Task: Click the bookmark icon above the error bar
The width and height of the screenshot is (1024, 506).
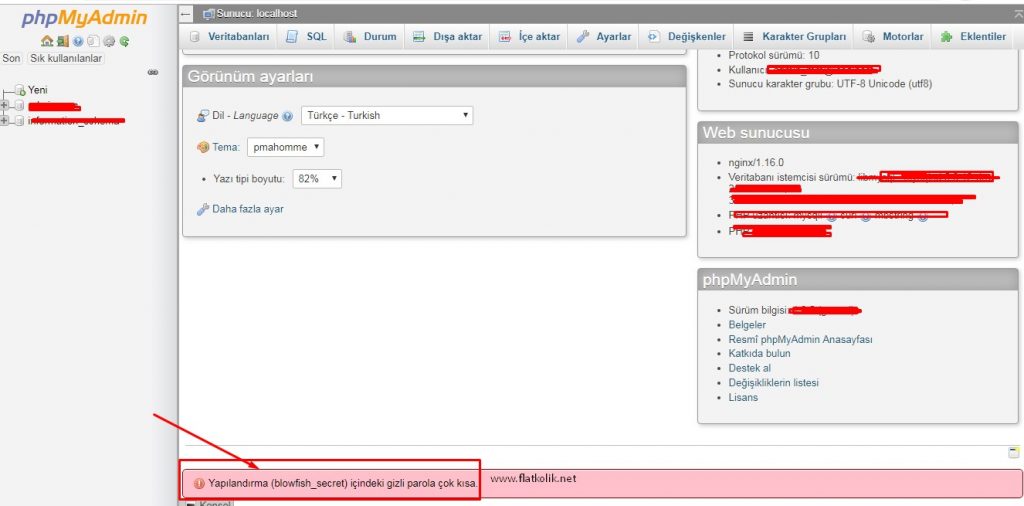Action: [x=1014, y=452]
